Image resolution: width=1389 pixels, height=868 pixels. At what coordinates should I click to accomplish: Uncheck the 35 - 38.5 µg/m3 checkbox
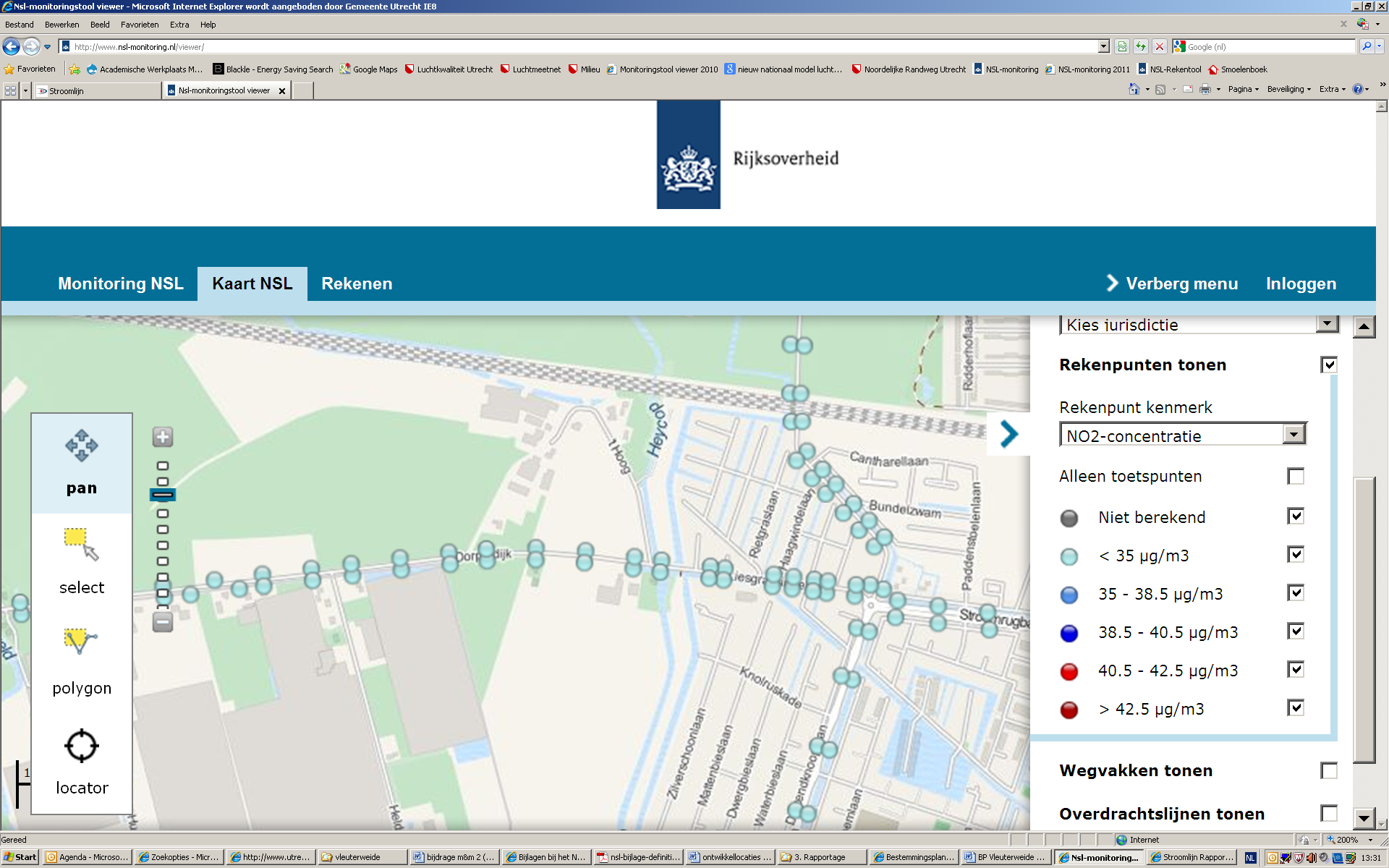[1296, 592]
